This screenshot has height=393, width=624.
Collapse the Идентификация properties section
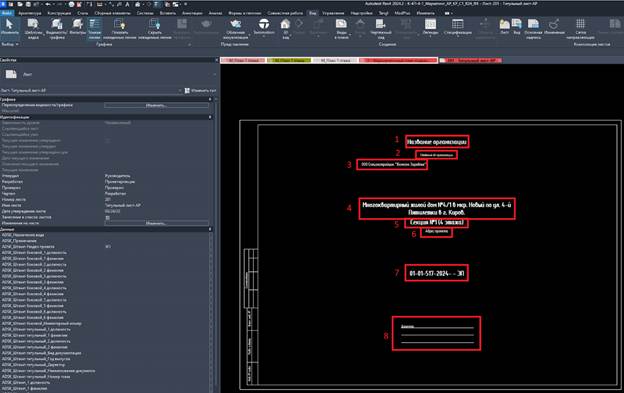coord(211,117)
